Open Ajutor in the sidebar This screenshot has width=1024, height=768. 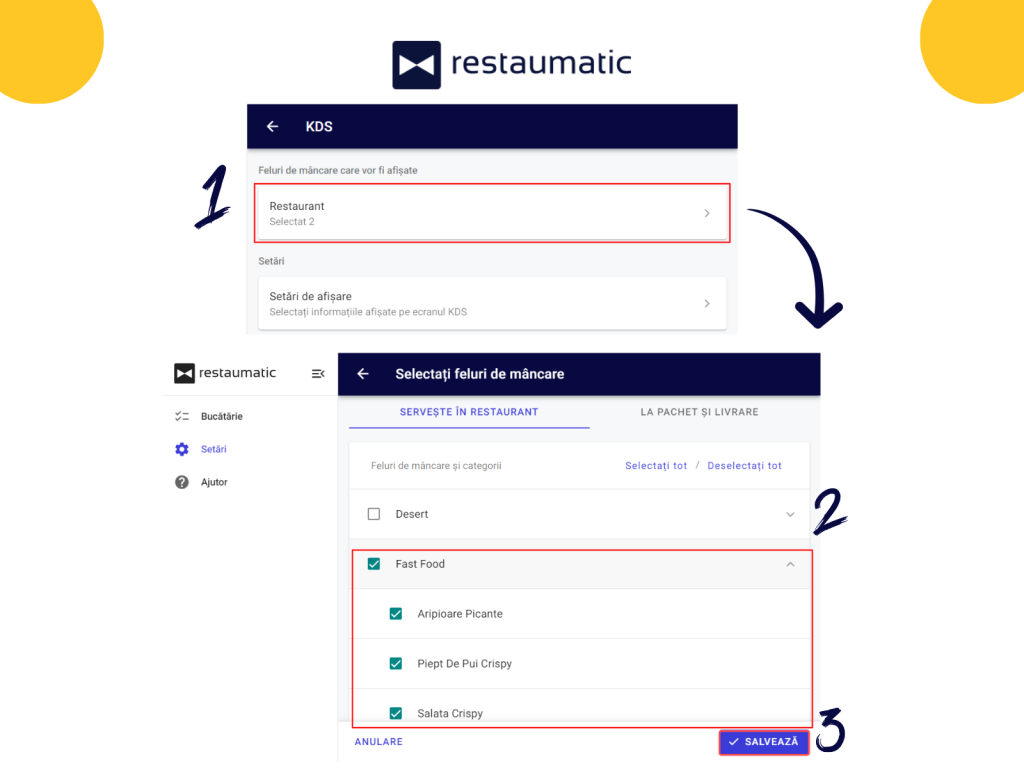pyautogui.click(x=214, y=482)
